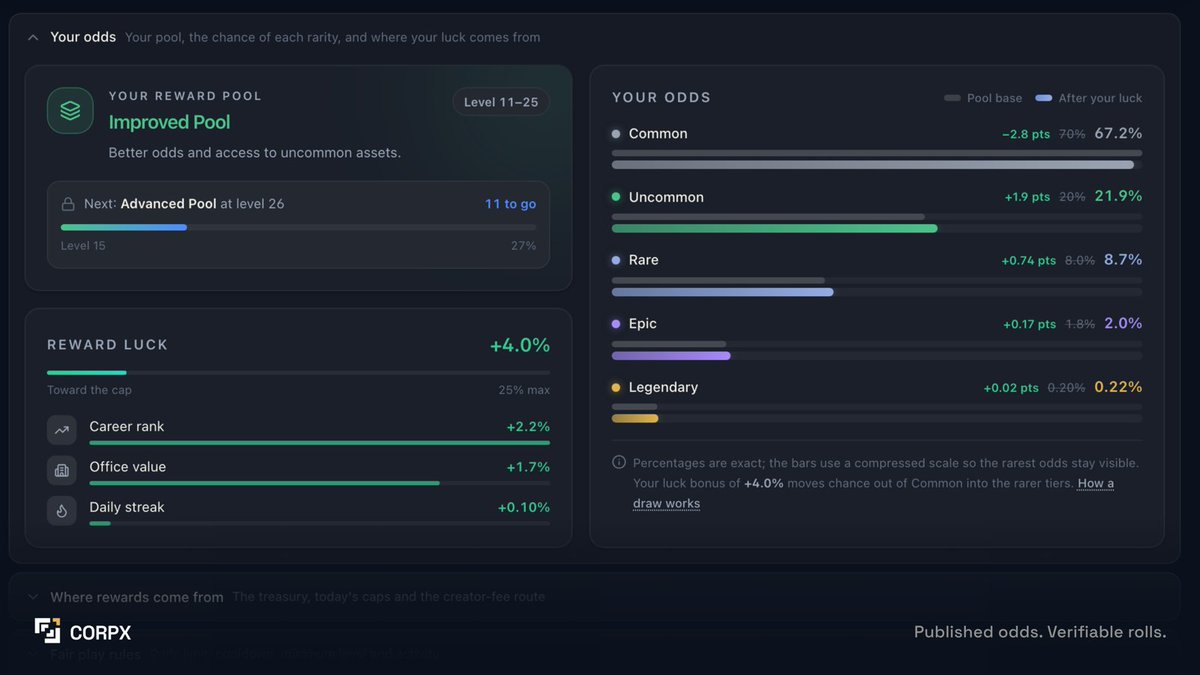
Task: Click the Level 15 label under progress bar
Action: (83, 246)
